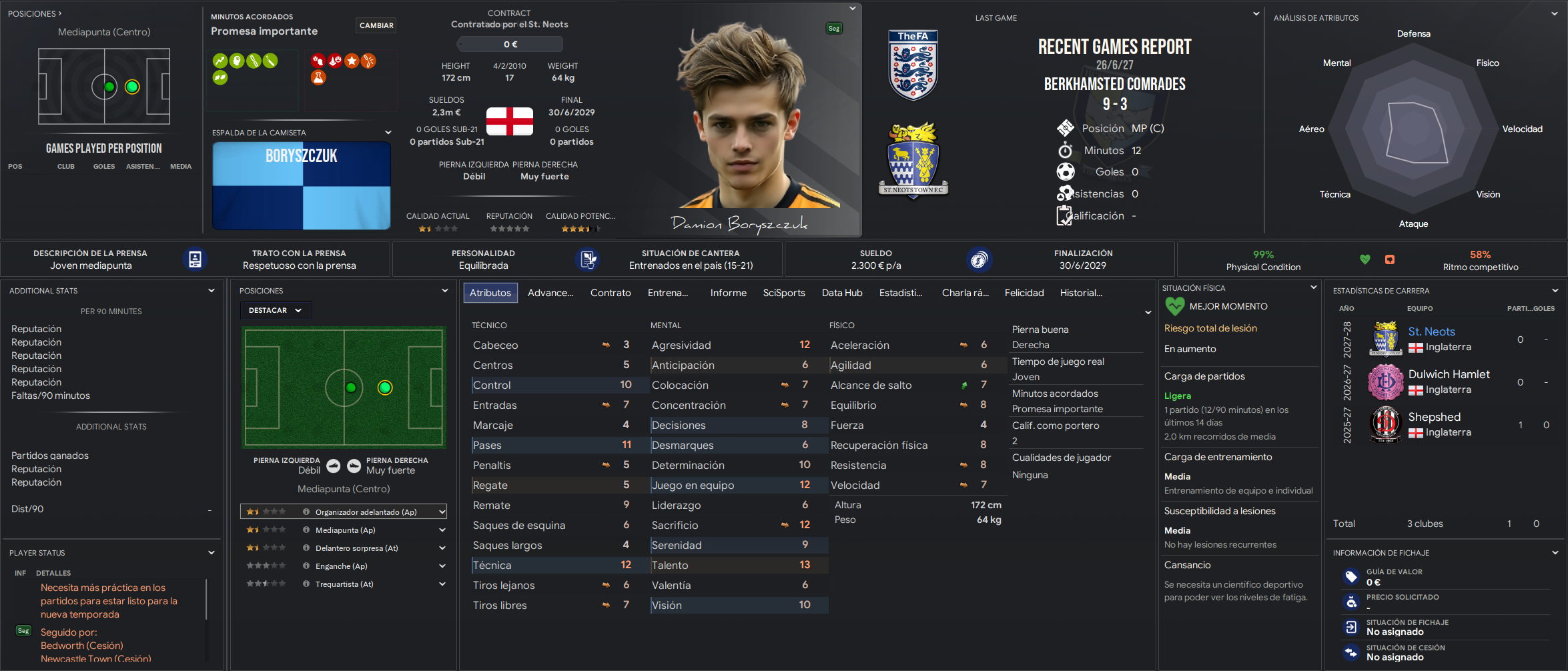Click the weak left foot indicator icon
This screenshot has width=1568, height=671.
(x=334, y=466)
